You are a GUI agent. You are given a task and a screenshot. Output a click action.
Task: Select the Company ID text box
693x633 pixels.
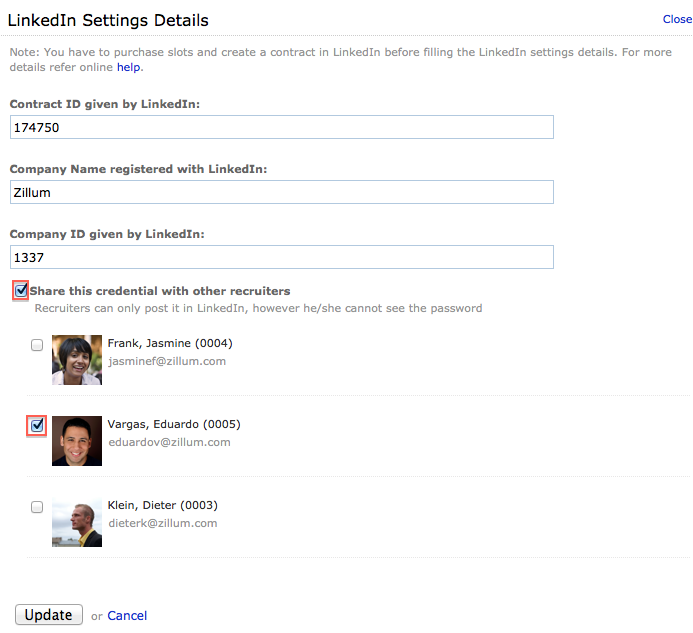click(281, 257)
